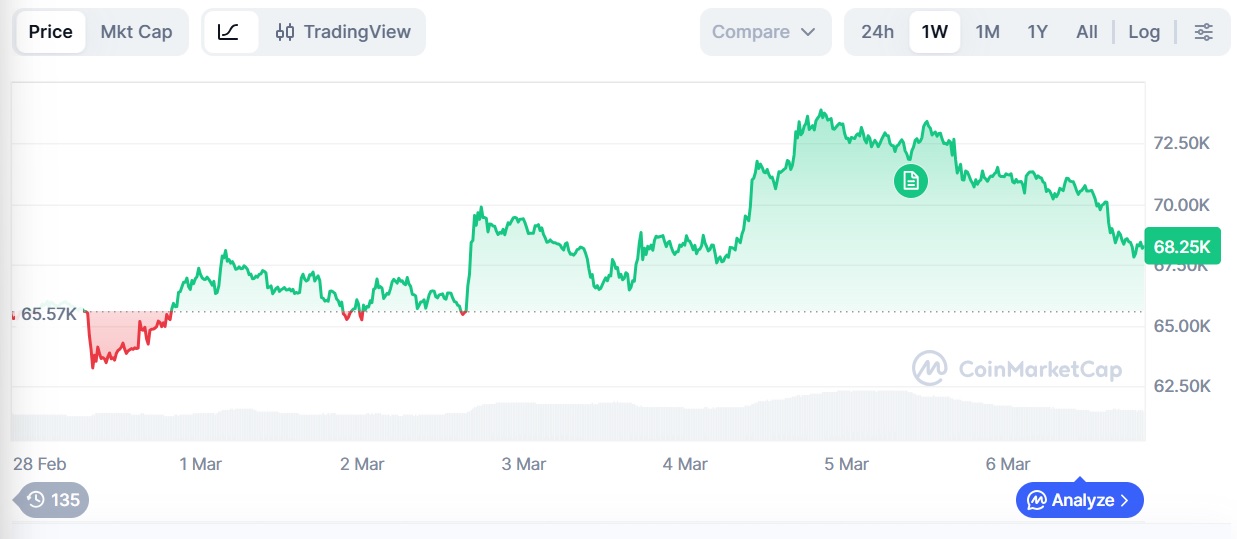Select the 1M time range tab
Viewport: 1237px width, 539px height.
click(x=987, y=32)
